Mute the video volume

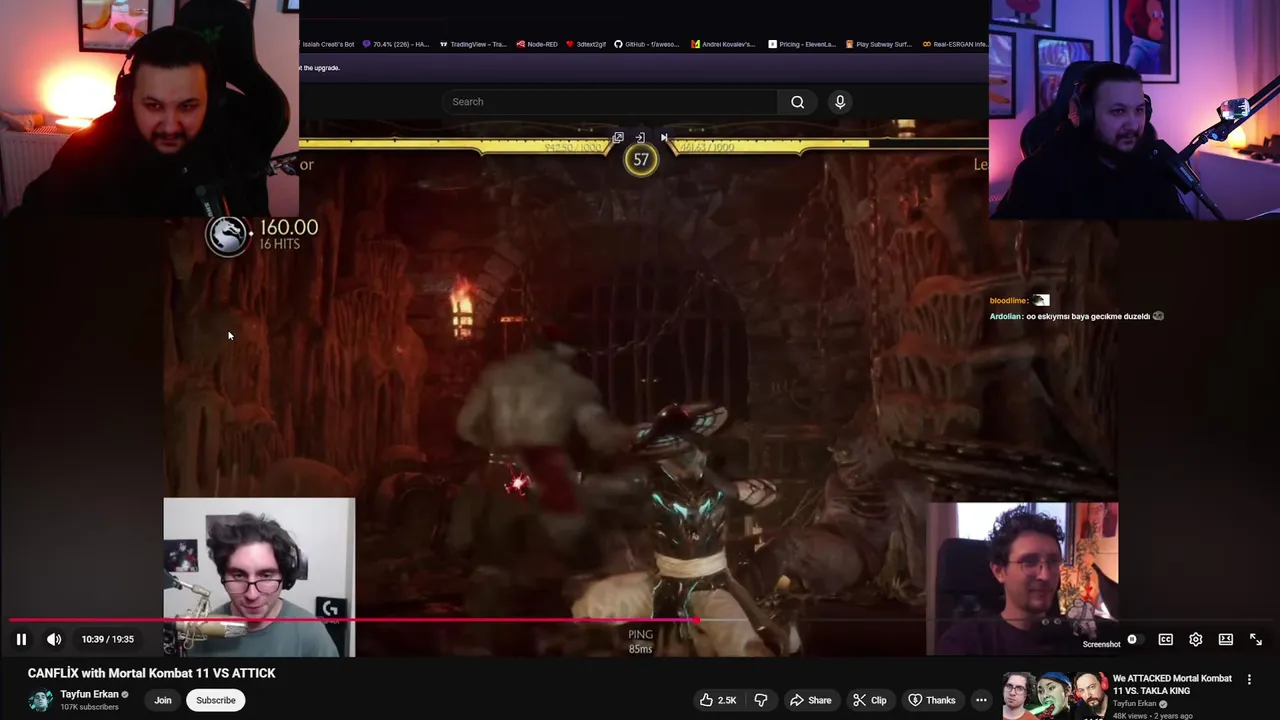[x=54, y=639]
